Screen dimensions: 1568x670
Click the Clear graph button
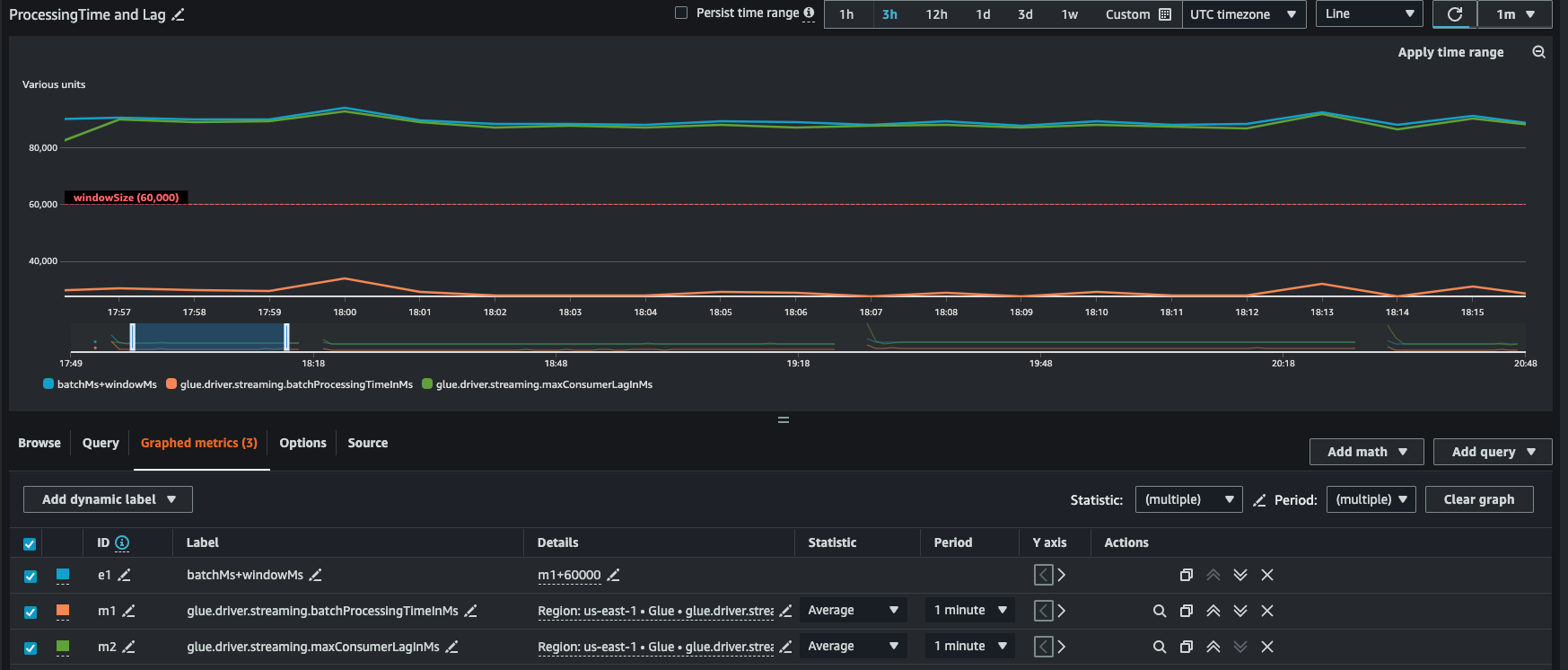pyautogui.click(x=1478, y=499)
